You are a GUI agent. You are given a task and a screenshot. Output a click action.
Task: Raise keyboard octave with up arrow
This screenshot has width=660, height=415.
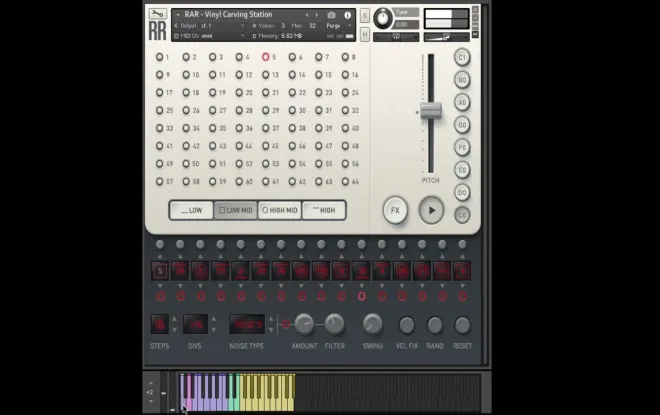(151, 383)
